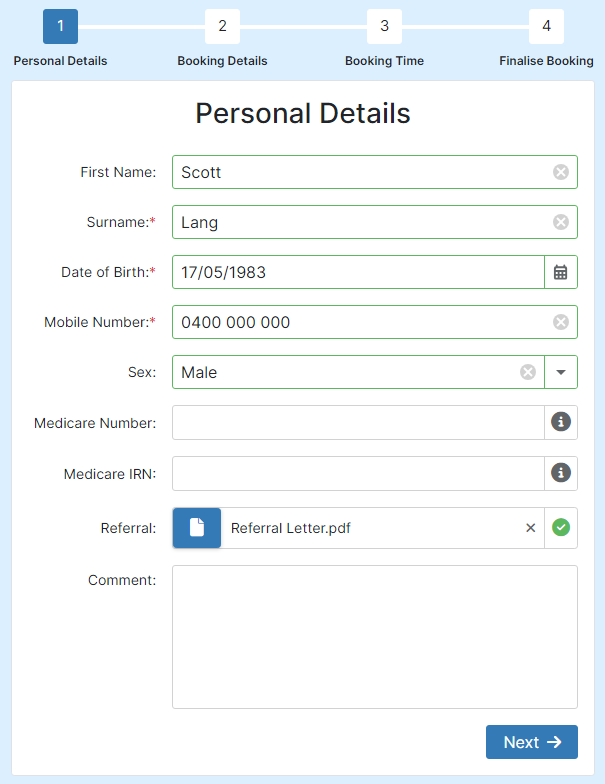Go to step 3 Booking Time
The height and width of the screenshot is (784, 605).
384,26
